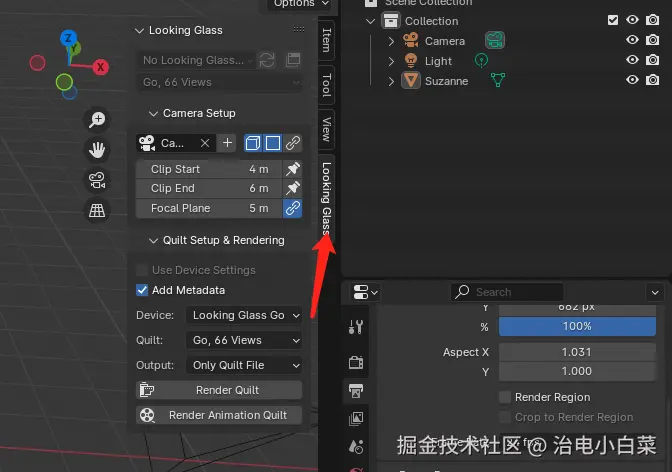This screenshot has width=672, height=472.
Task: Toggle Collection exclude checkbox
Action: [613, 20]
